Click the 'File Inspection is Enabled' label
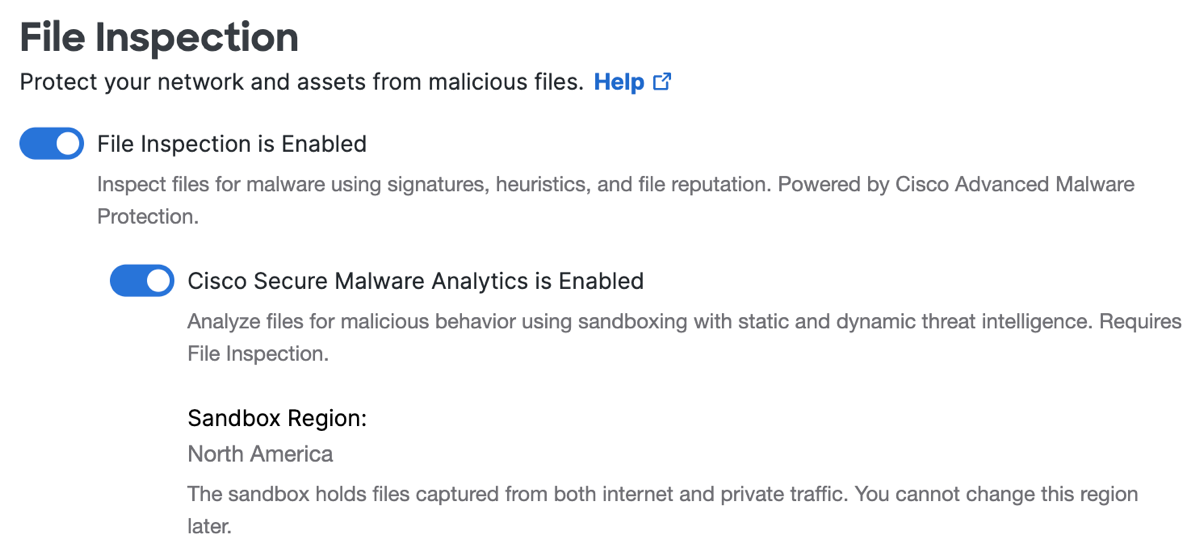This screenshot has height=552, width=1200. point(232,144)
